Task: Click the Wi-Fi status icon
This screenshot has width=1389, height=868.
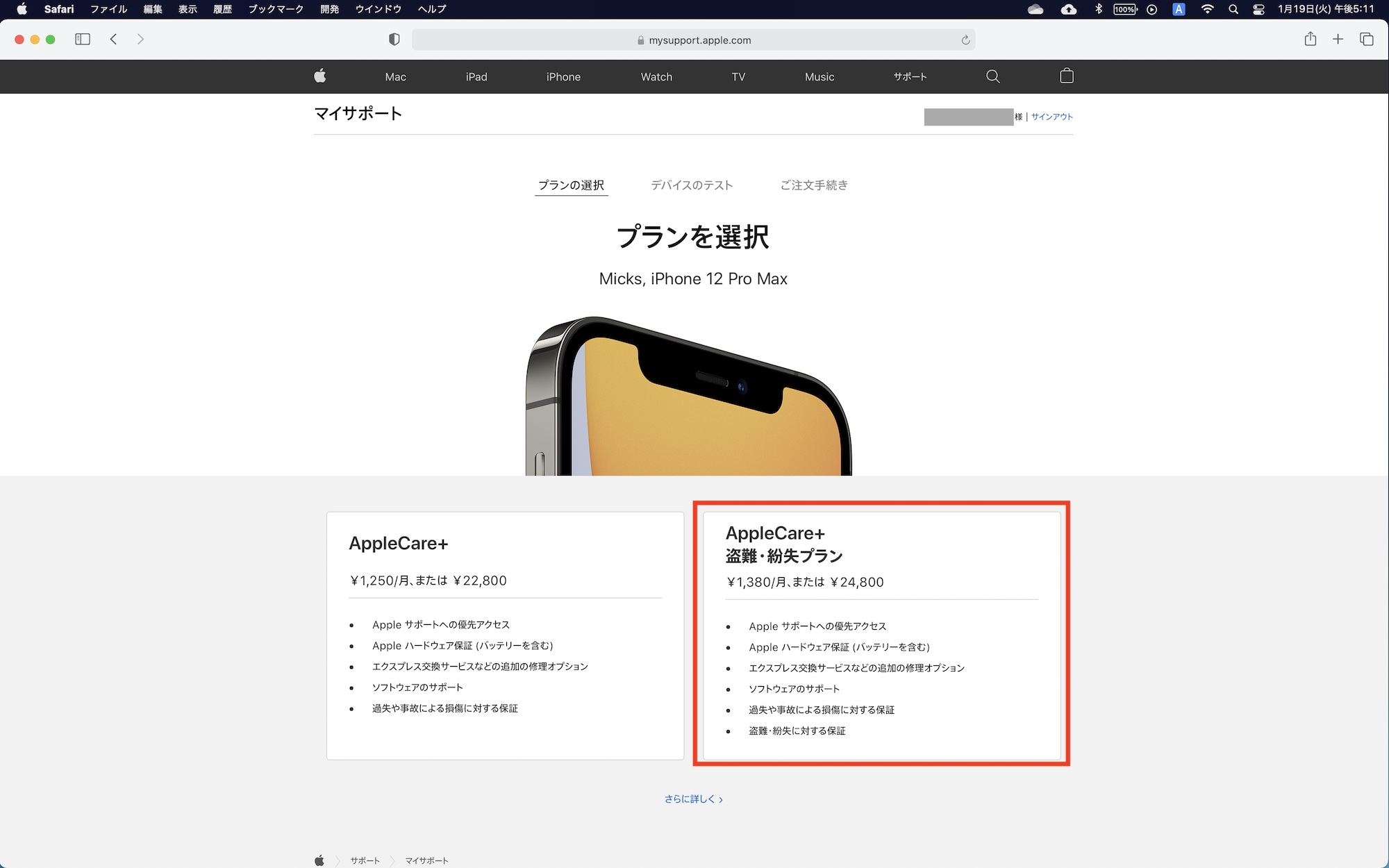Action: click(1207, 9)
